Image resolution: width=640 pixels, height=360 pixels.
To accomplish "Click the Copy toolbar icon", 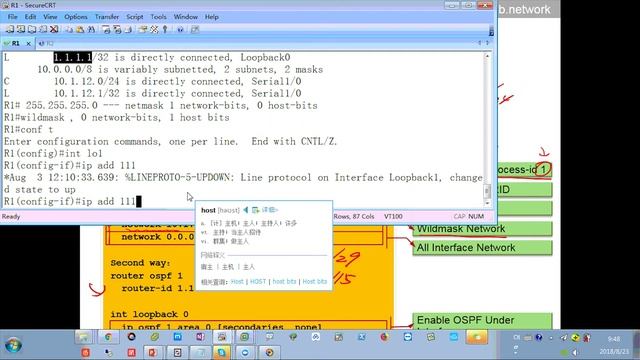I will [x=69, y=29].
